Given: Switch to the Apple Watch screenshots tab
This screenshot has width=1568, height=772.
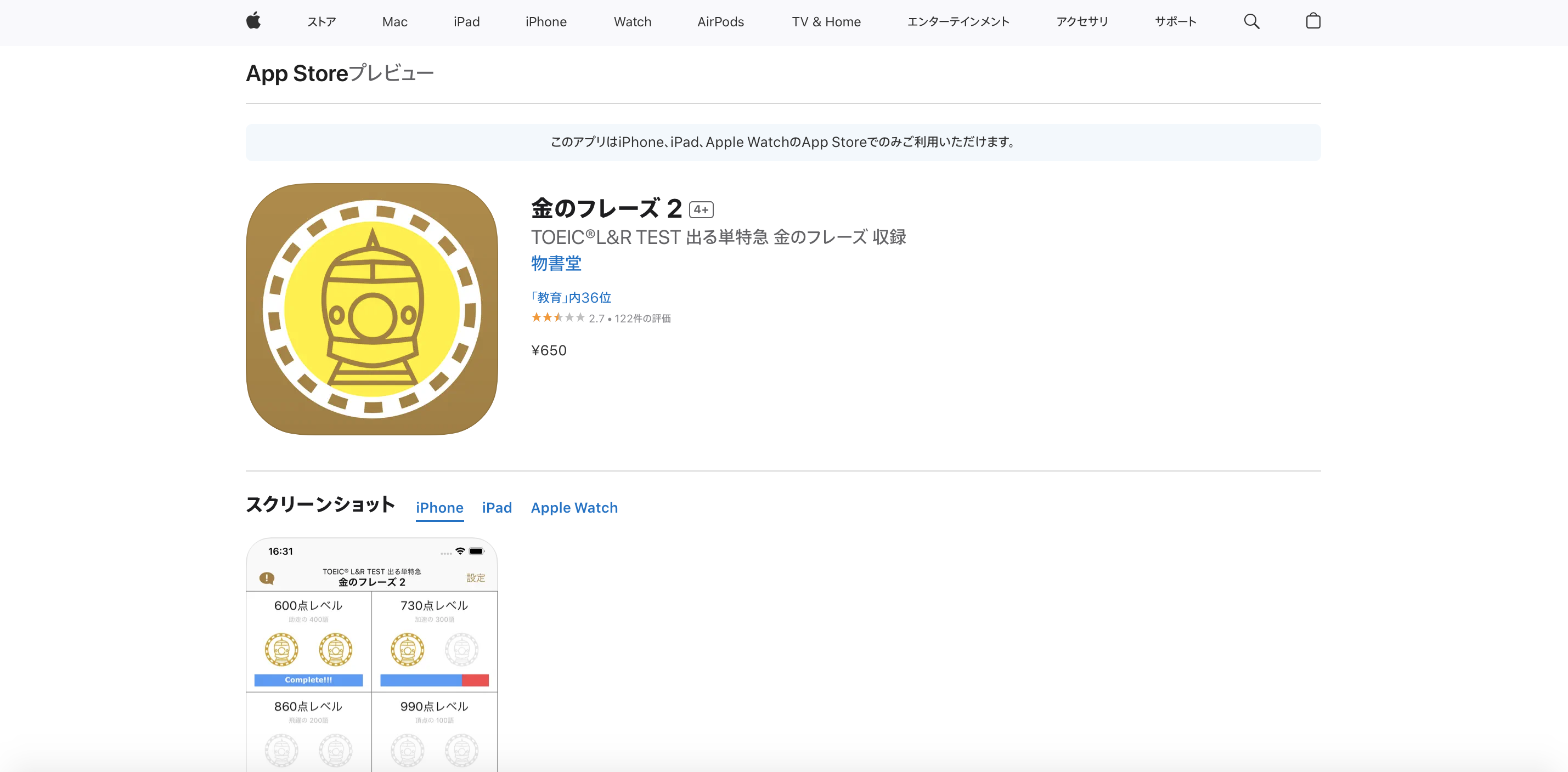Looking at the screenshot, I should 574,507.
